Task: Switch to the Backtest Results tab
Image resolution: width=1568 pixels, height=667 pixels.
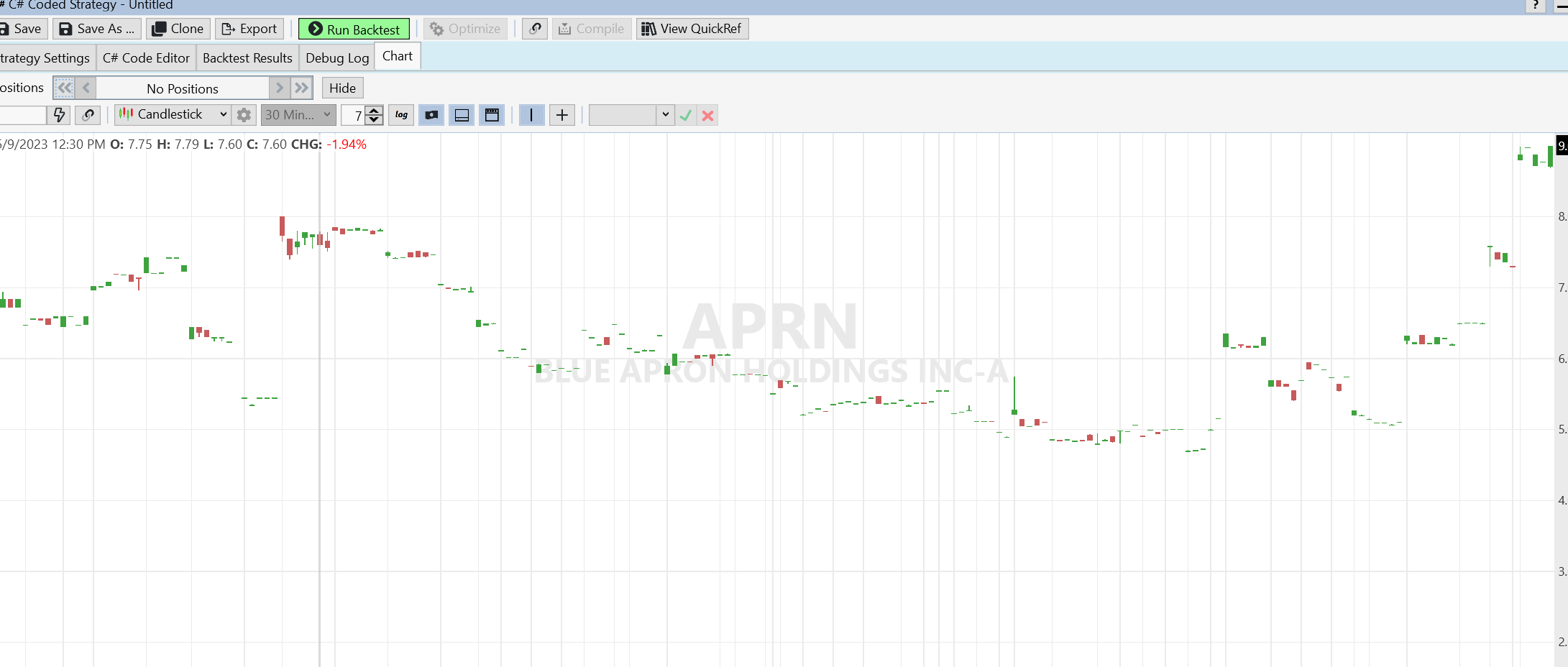Action: click(247, 58)
